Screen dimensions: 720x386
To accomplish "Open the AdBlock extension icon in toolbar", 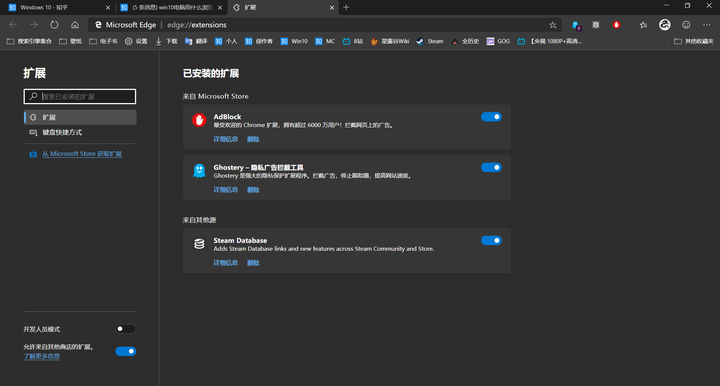I will click(x=617, y=25).
